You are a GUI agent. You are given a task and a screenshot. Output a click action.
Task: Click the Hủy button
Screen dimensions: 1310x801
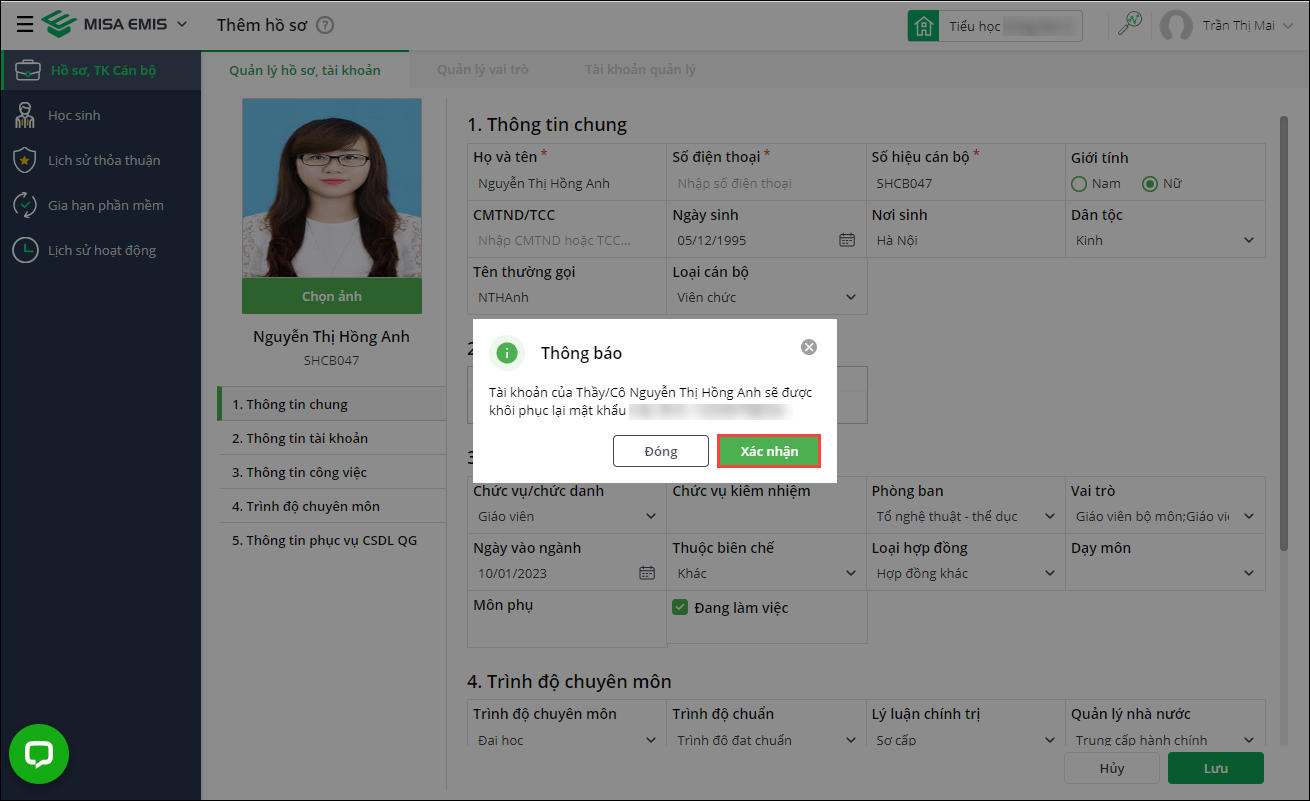pos(1112,768)
